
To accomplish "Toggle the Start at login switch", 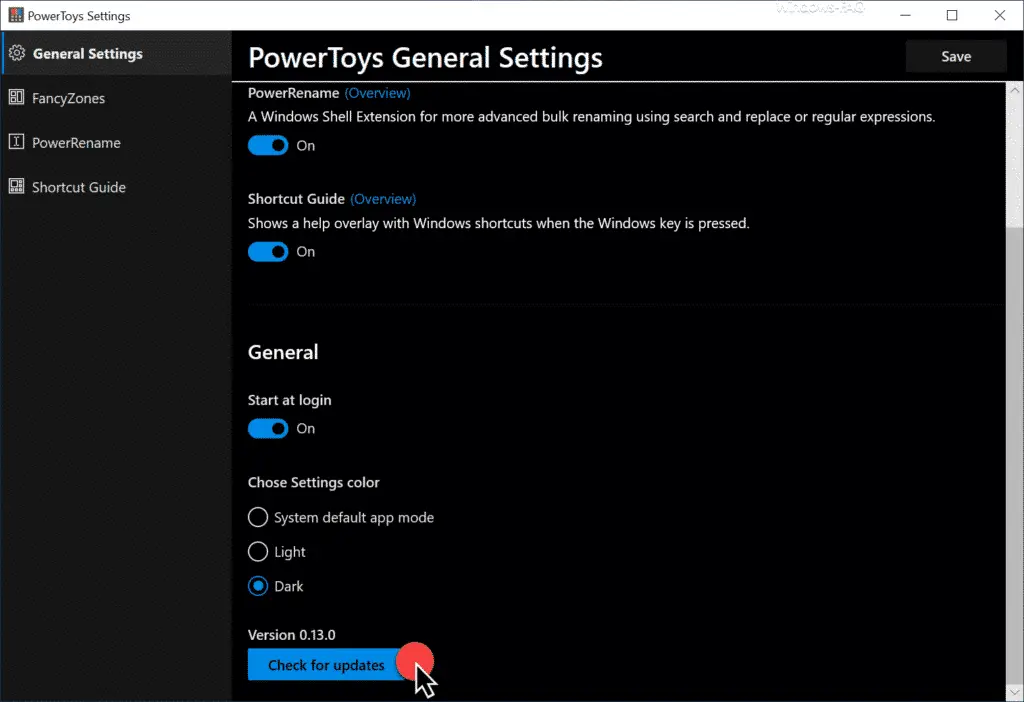I will coord(268,428).
